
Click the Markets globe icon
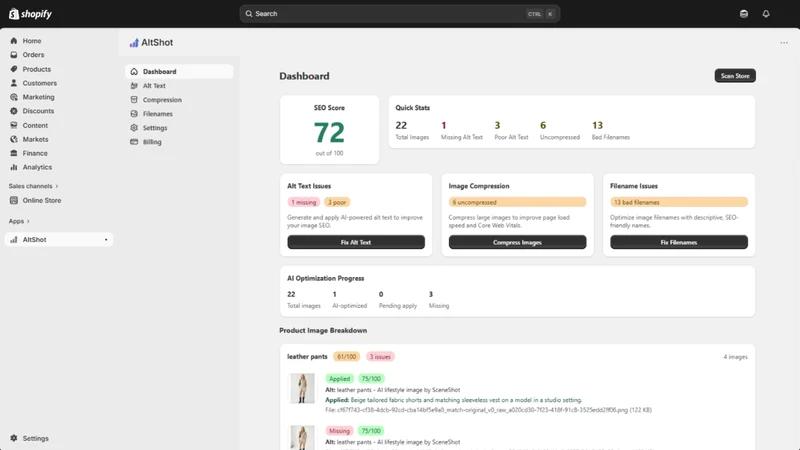pyautogui.click(x=14, y=139)
